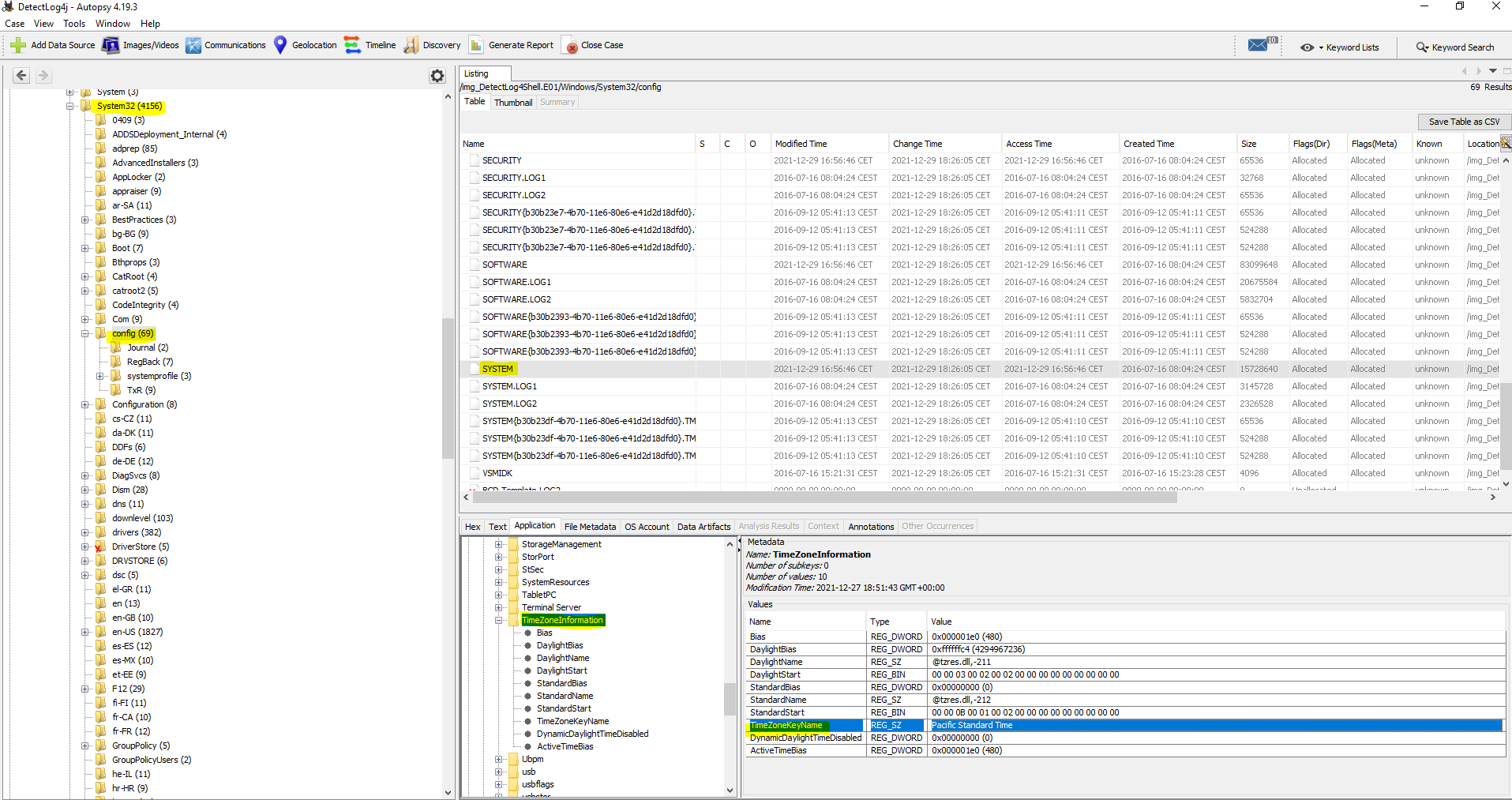Image resolution: width=1512 pixels, height=800 pixels.
Task: Collapse the config folder node
Action: click(85, 334)
